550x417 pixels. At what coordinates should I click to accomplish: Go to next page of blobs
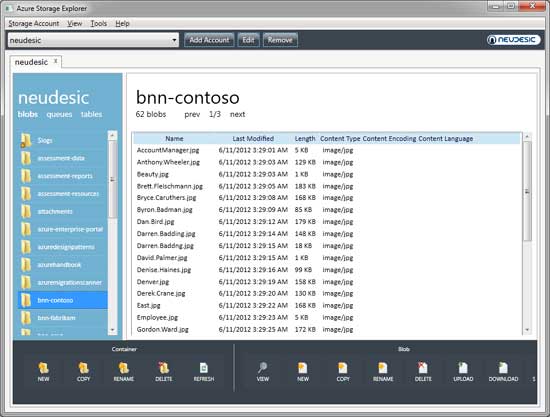(237, 114)
